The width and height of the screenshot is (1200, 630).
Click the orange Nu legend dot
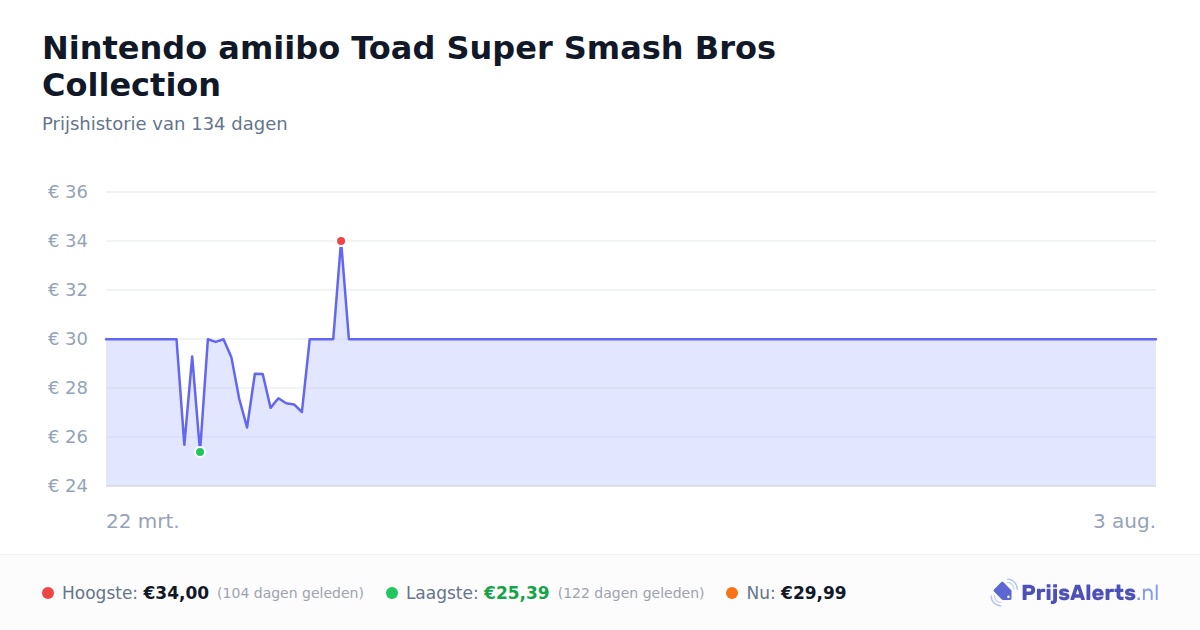tap(732, 593)
